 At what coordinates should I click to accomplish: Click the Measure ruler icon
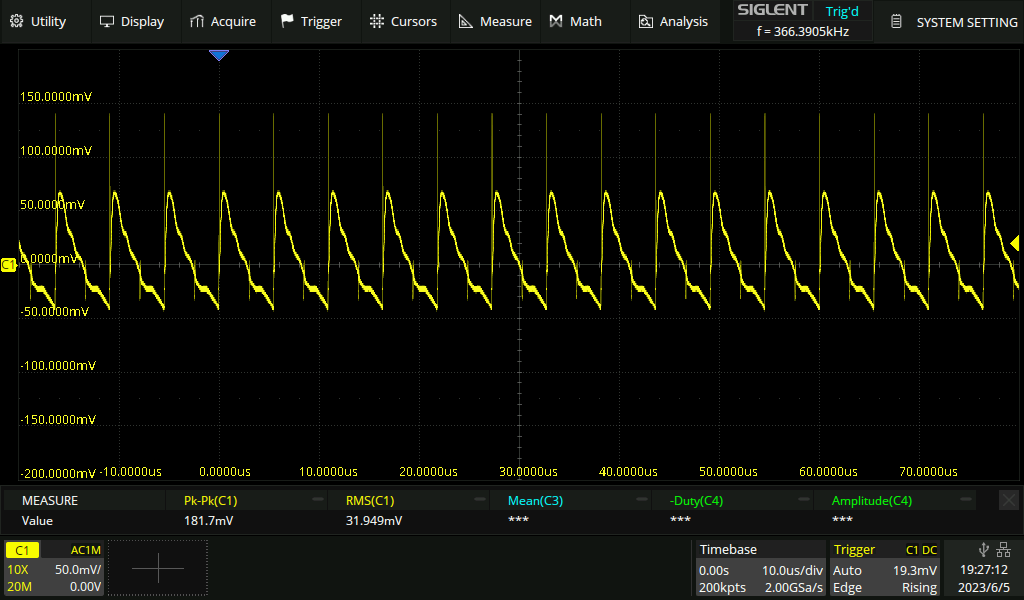(466, 21)
